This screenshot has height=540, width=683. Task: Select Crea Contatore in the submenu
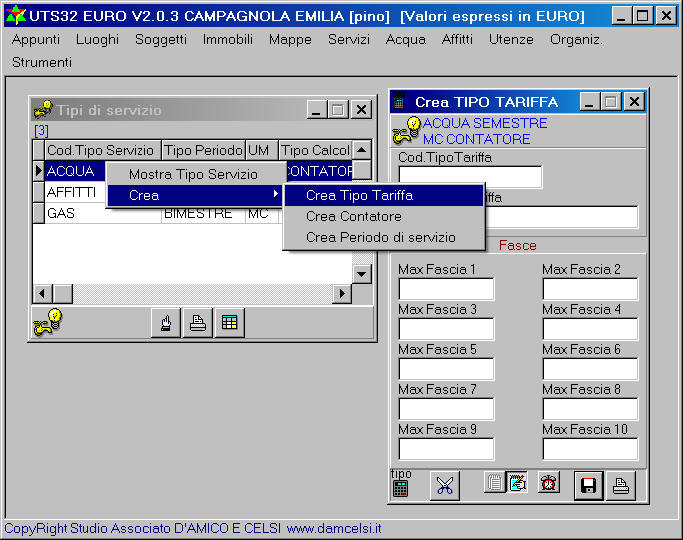click(x=354, y=216)
